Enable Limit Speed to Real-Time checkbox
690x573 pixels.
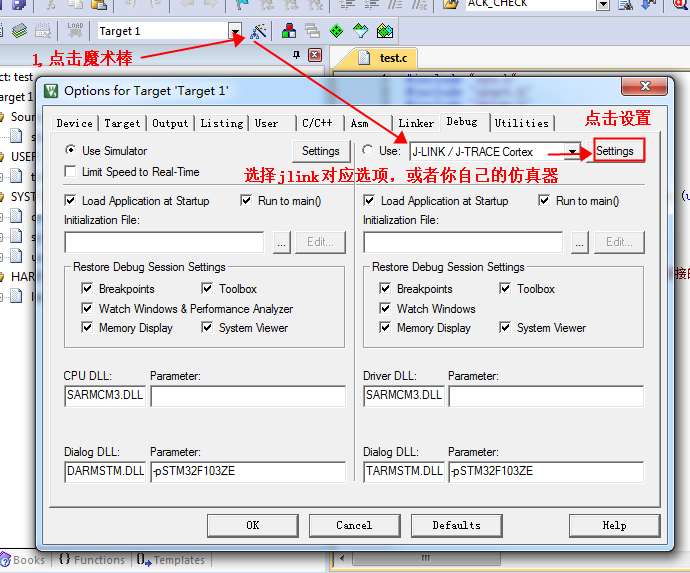tap(70, 171)
